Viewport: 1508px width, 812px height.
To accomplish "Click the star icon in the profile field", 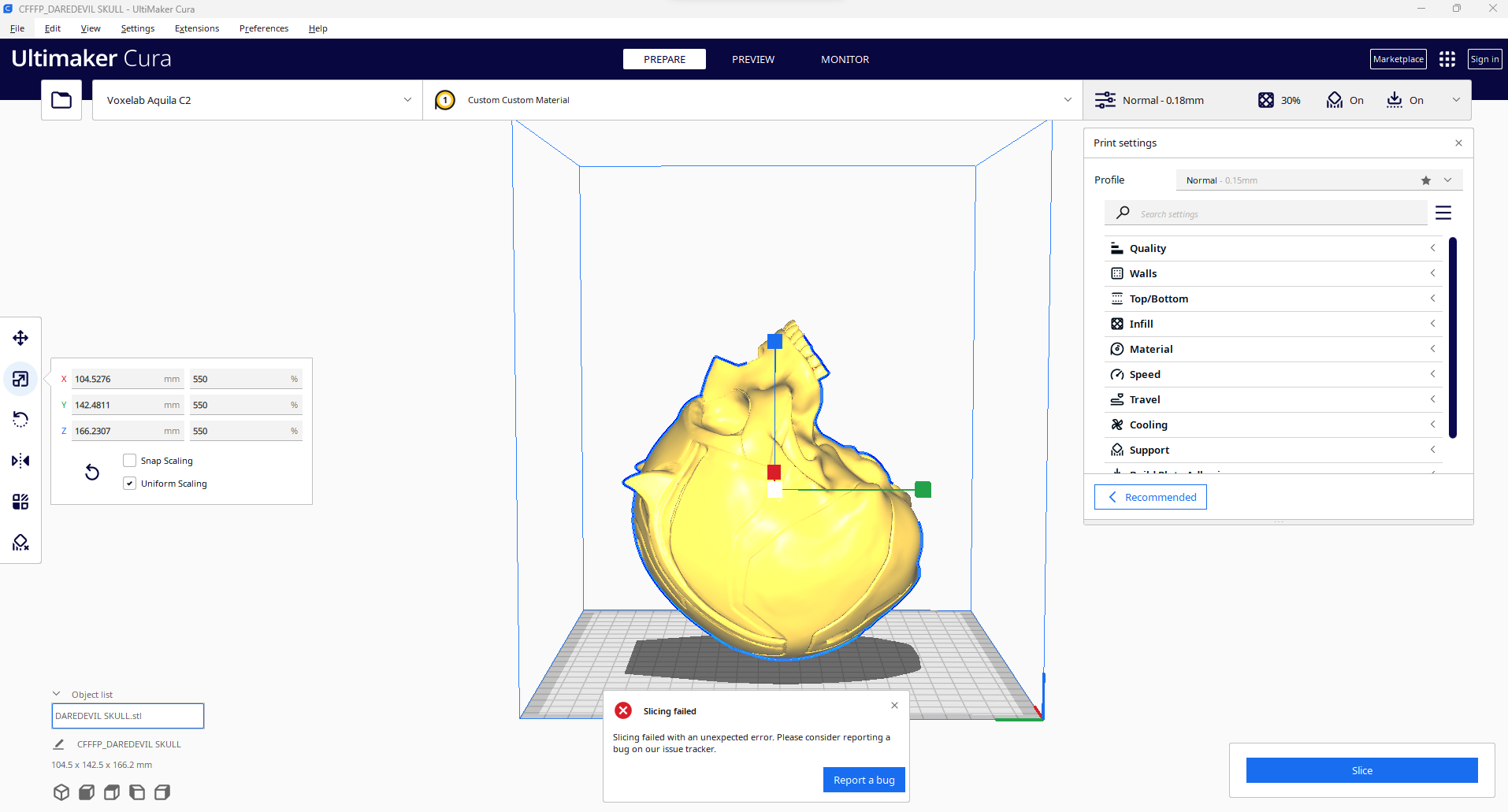I will tap(1426, 180).
